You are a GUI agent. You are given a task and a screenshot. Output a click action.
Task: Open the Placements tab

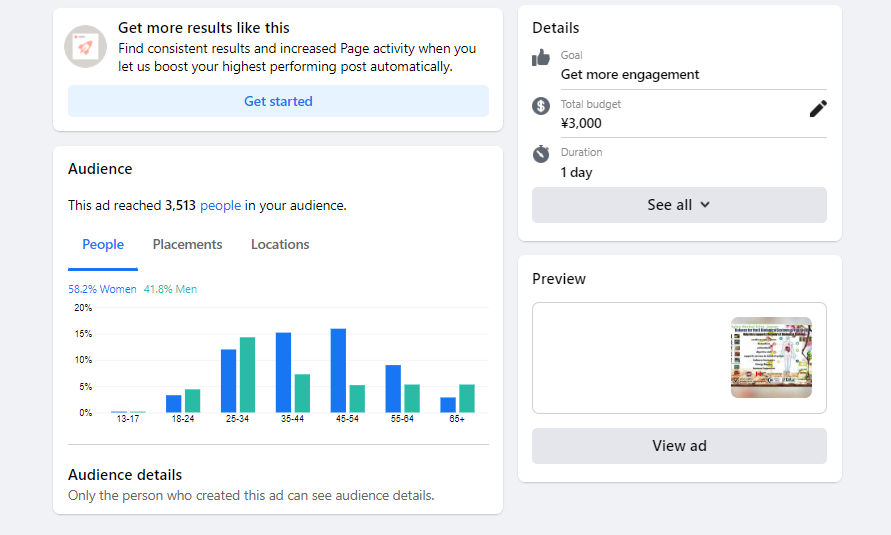click(187, 244)
